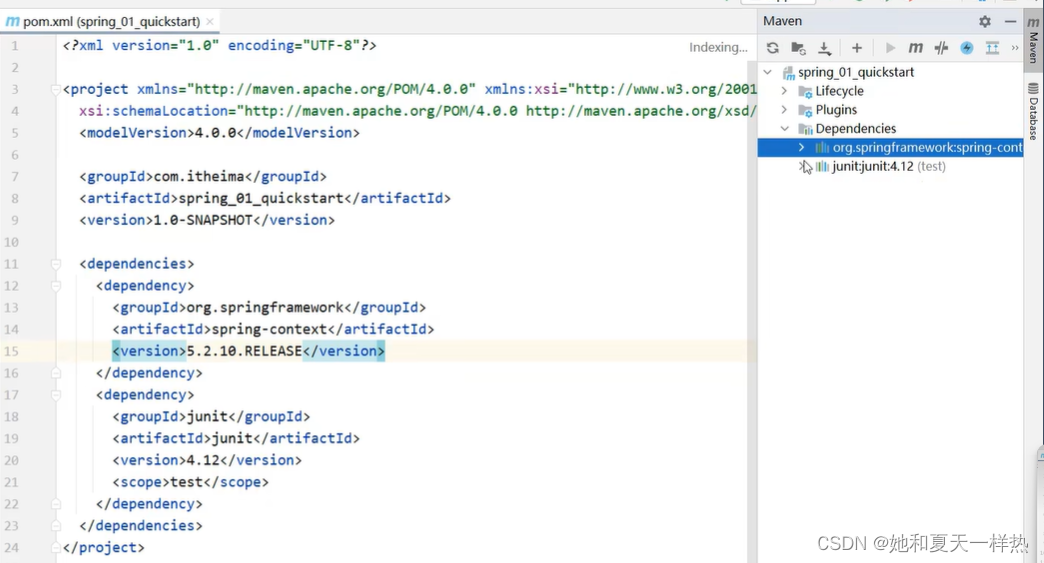The width and height of the screenshot is (1044, 563).
Task: Expand org.springframework:spring-context dependency
Action: point(802,147)
